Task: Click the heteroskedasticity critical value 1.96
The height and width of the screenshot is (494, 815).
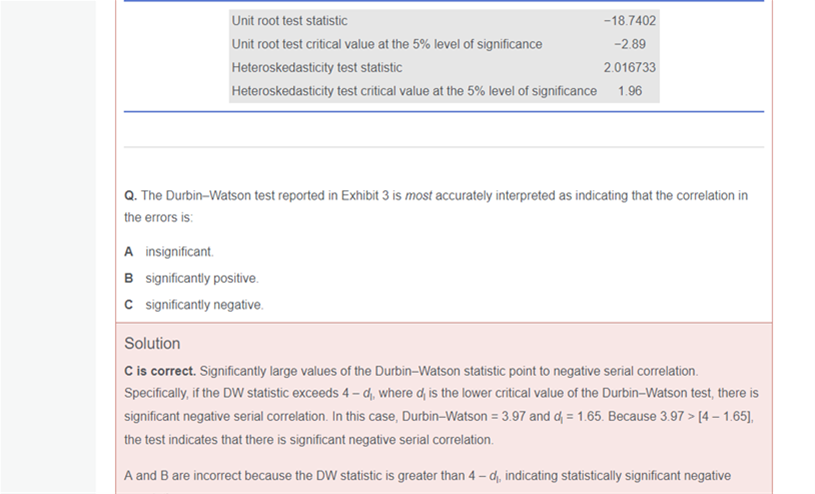Action: click(629, 91)
